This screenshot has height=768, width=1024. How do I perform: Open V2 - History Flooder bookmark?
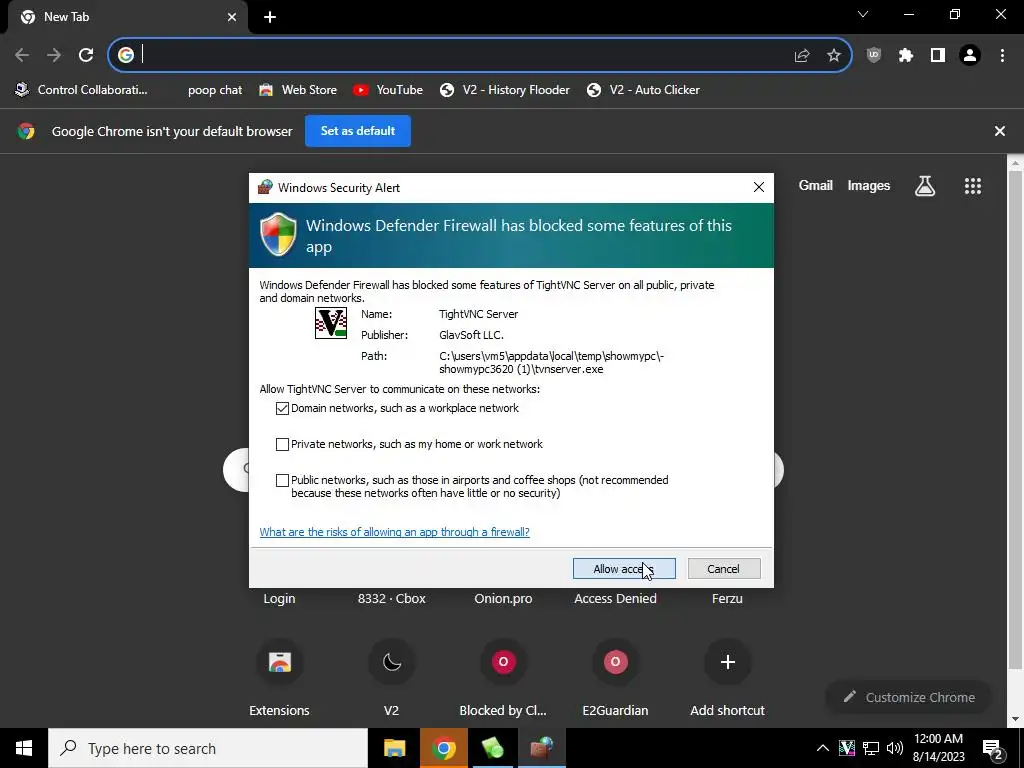tap(504, 90)
